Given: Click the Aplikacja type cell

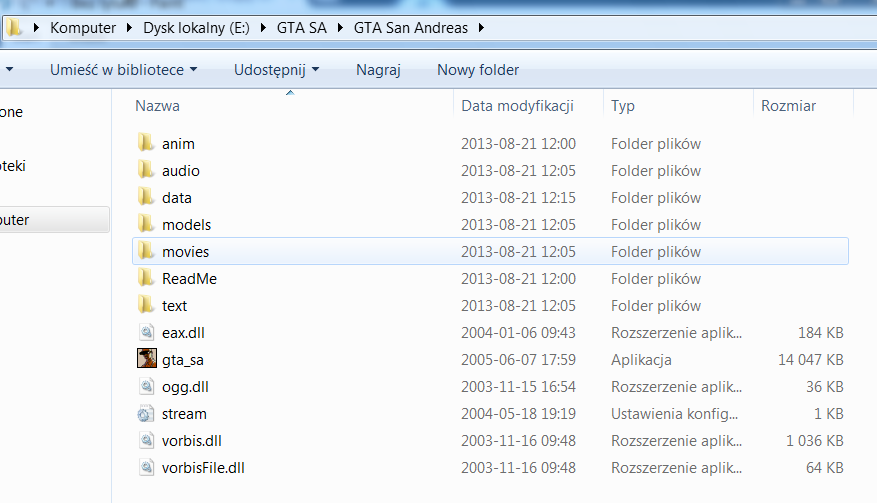Looking at the screenshot, I should coord(641,360).
